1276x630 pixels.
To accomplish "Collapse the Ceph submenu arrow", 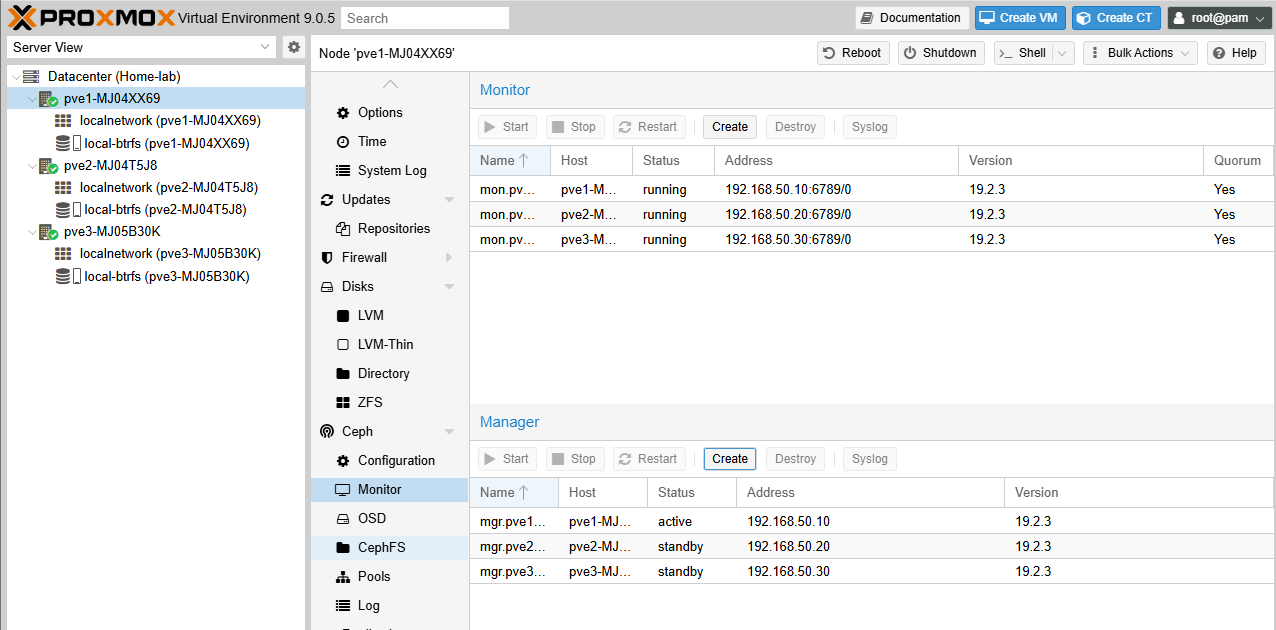I will (449, 432).
